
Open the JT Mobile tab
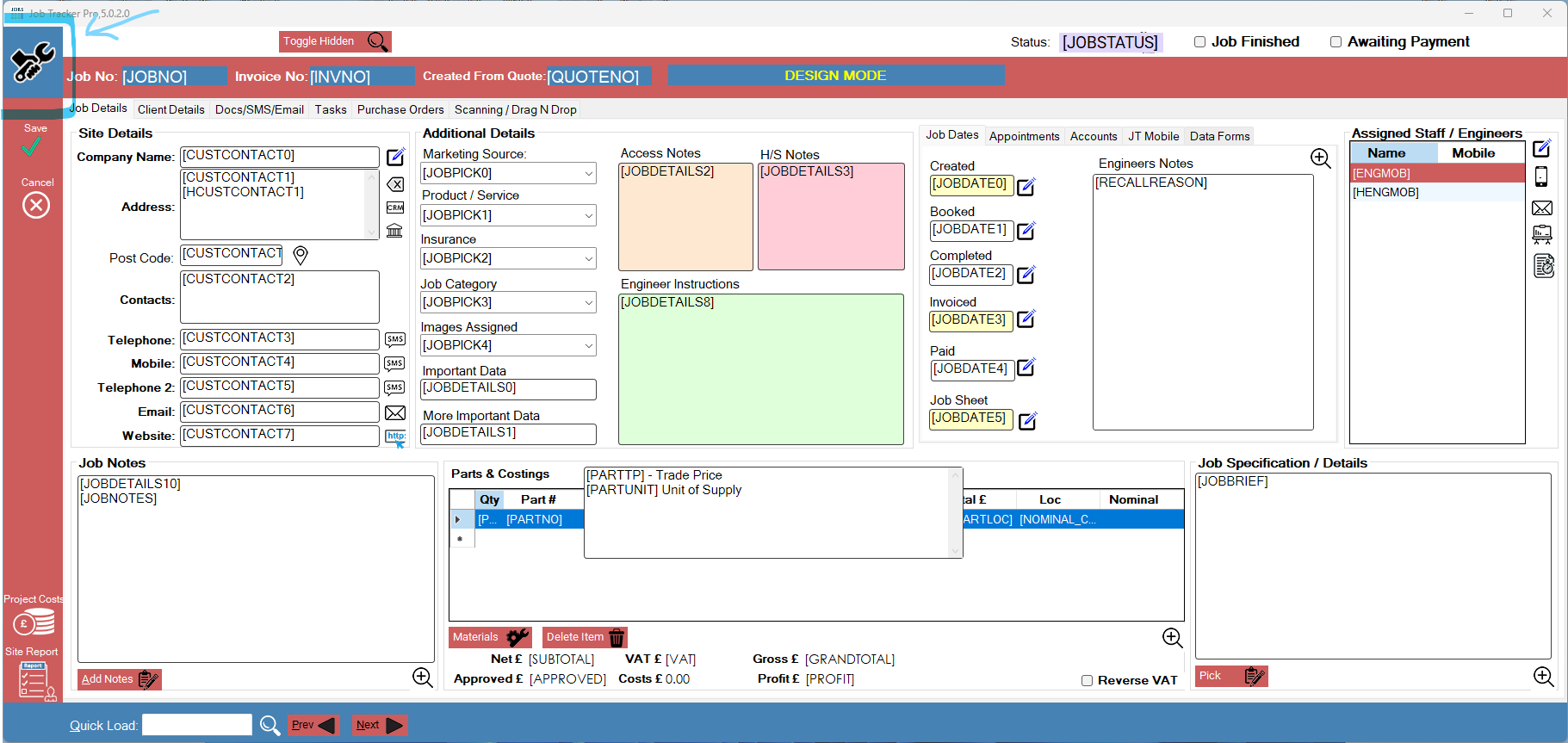pos(1154,136)
